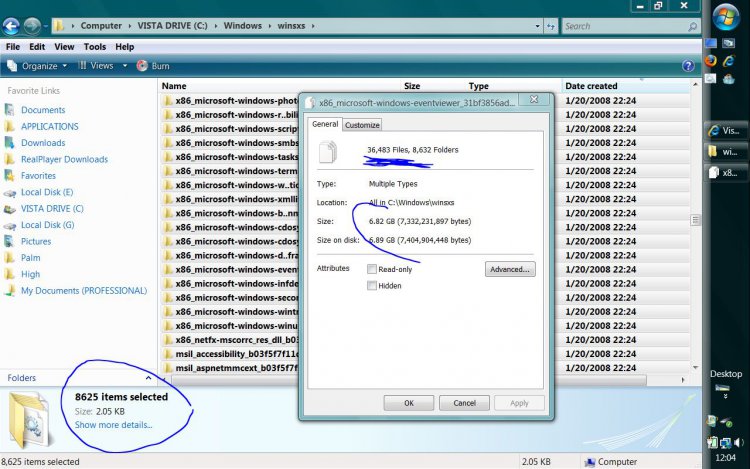
Task: Click the Advanced... button
Action: click(510, 269)
